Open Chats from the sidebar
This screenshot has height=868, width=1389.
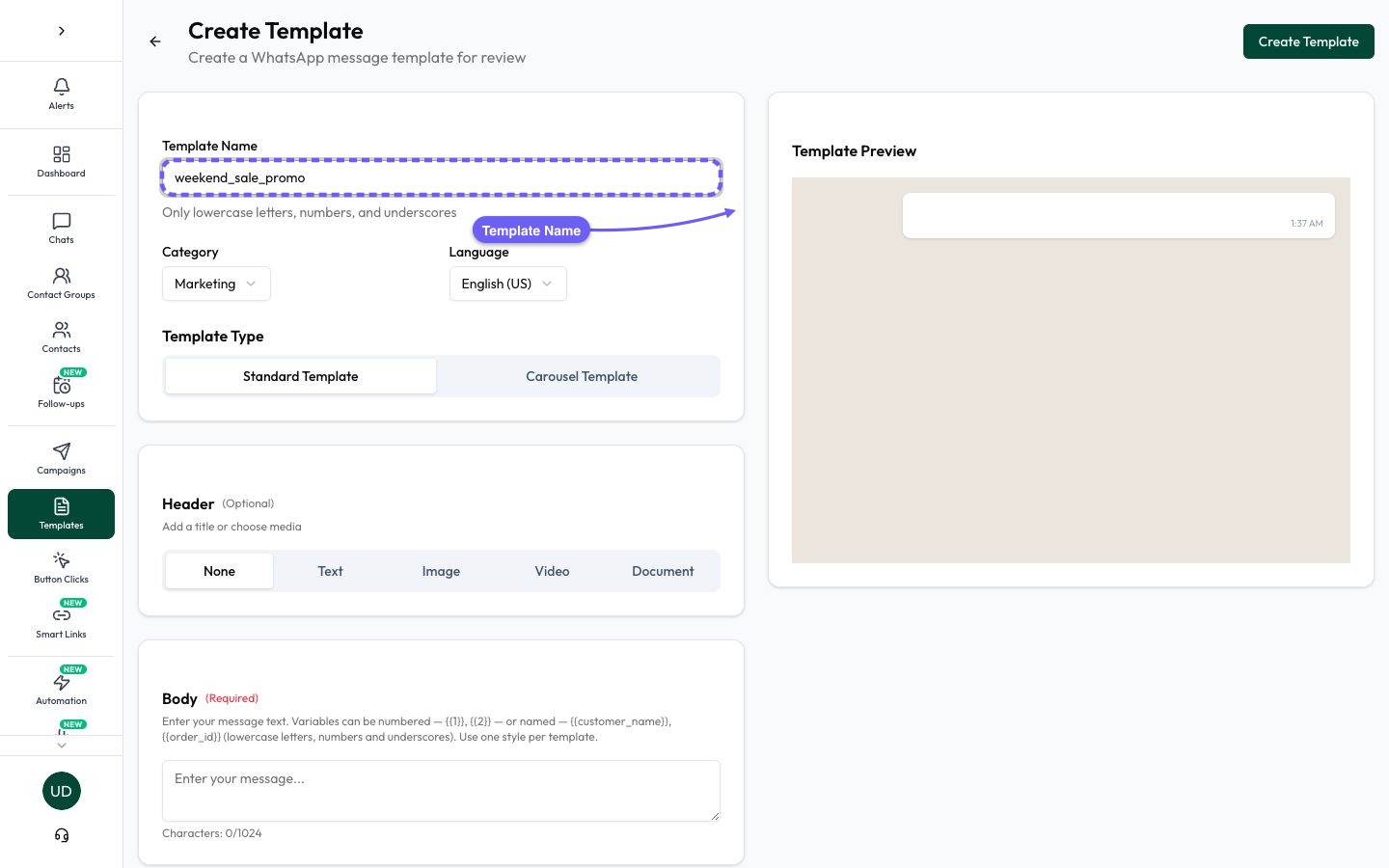pos(61,229)
